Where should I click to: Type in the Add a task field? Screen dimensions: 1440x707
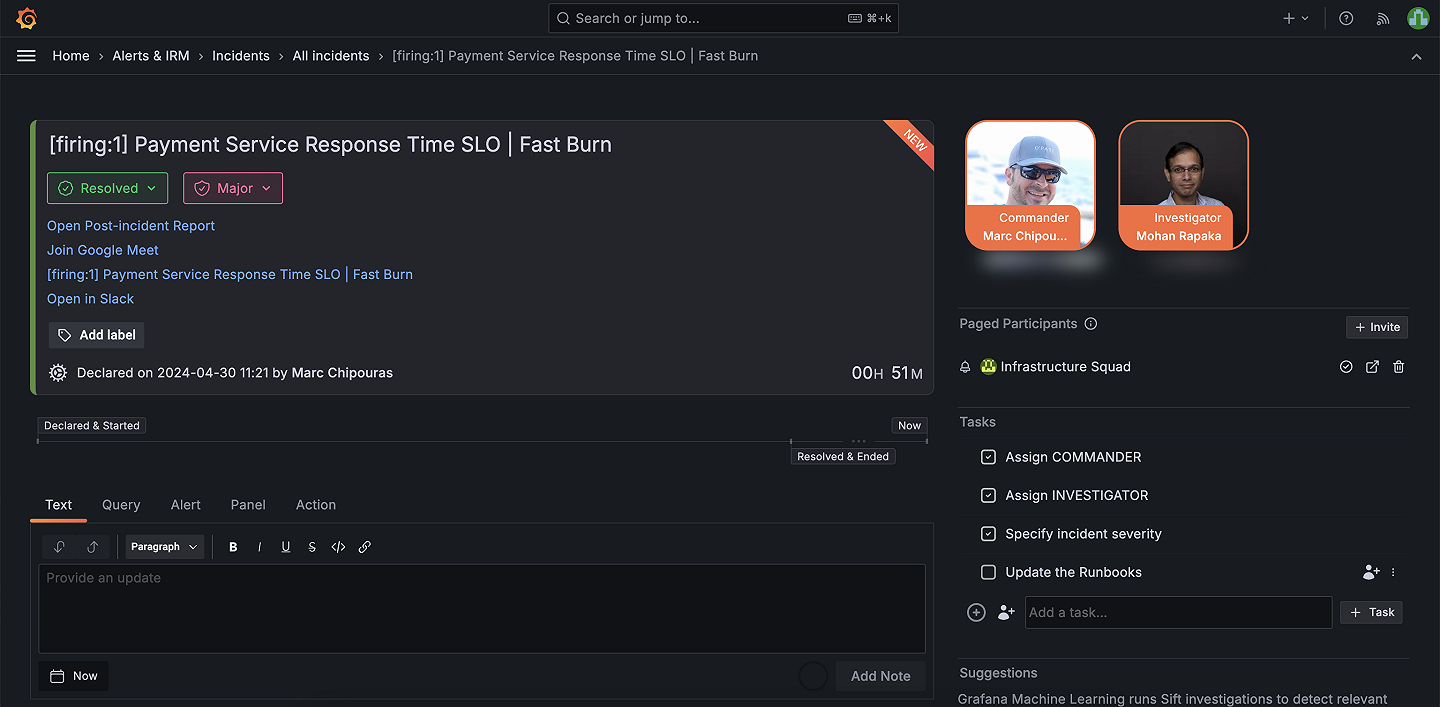click(x=1178, y=612)
